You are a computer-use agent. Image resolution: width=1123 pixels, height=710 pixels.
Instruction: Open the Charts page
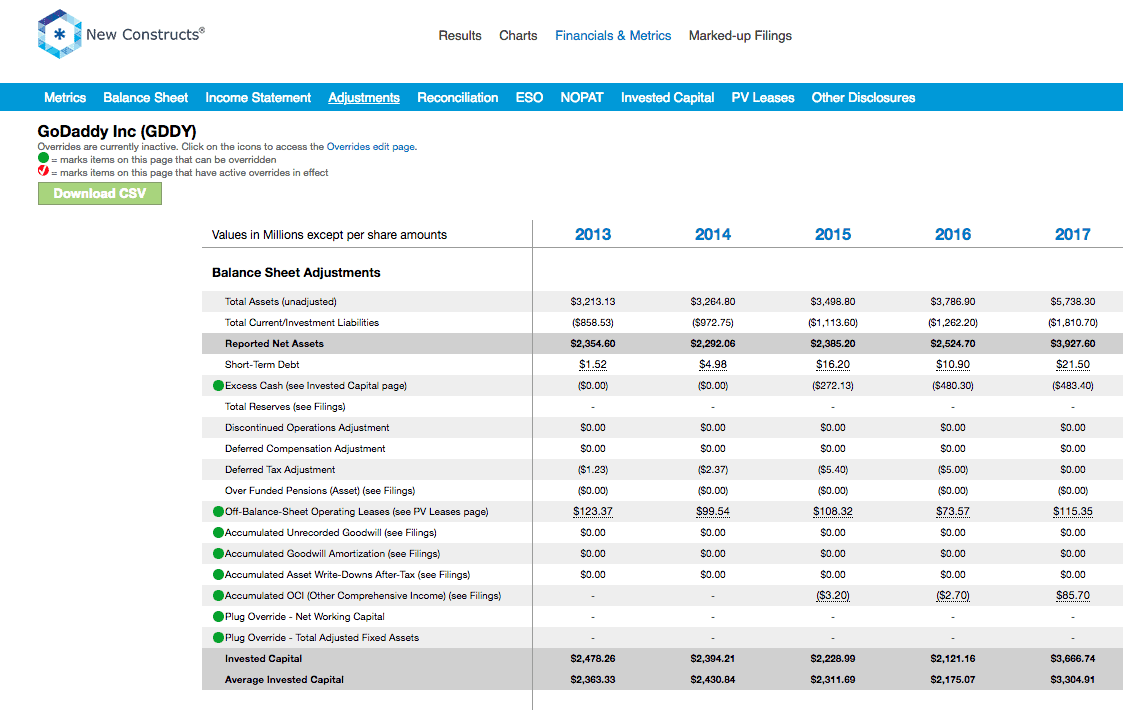tap(518, 36)
